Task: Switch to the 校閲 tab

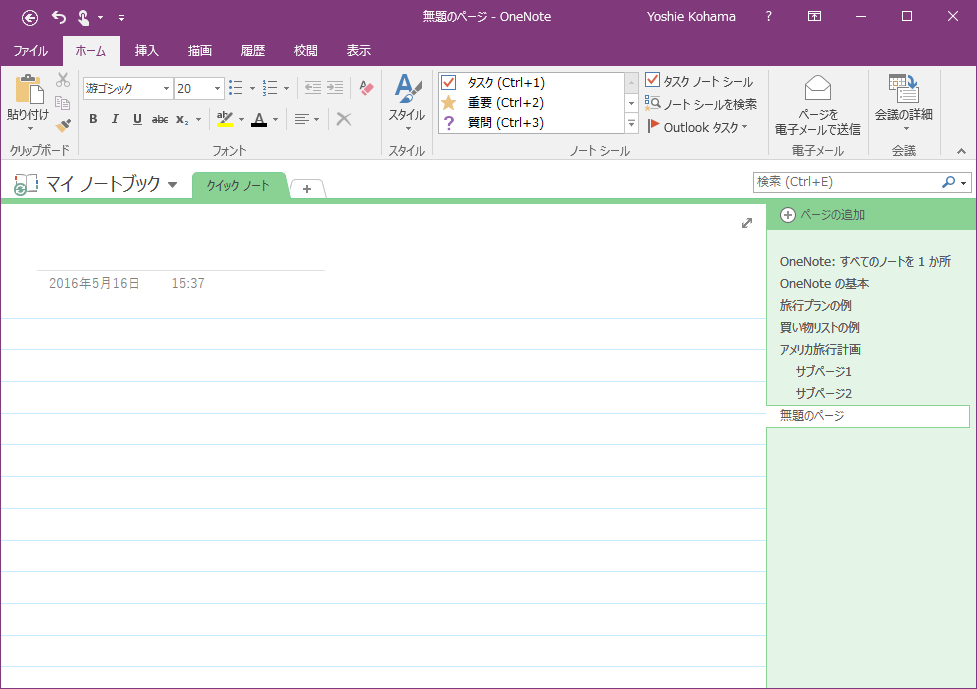Action: pyautogui.click(x=306, y=50)
